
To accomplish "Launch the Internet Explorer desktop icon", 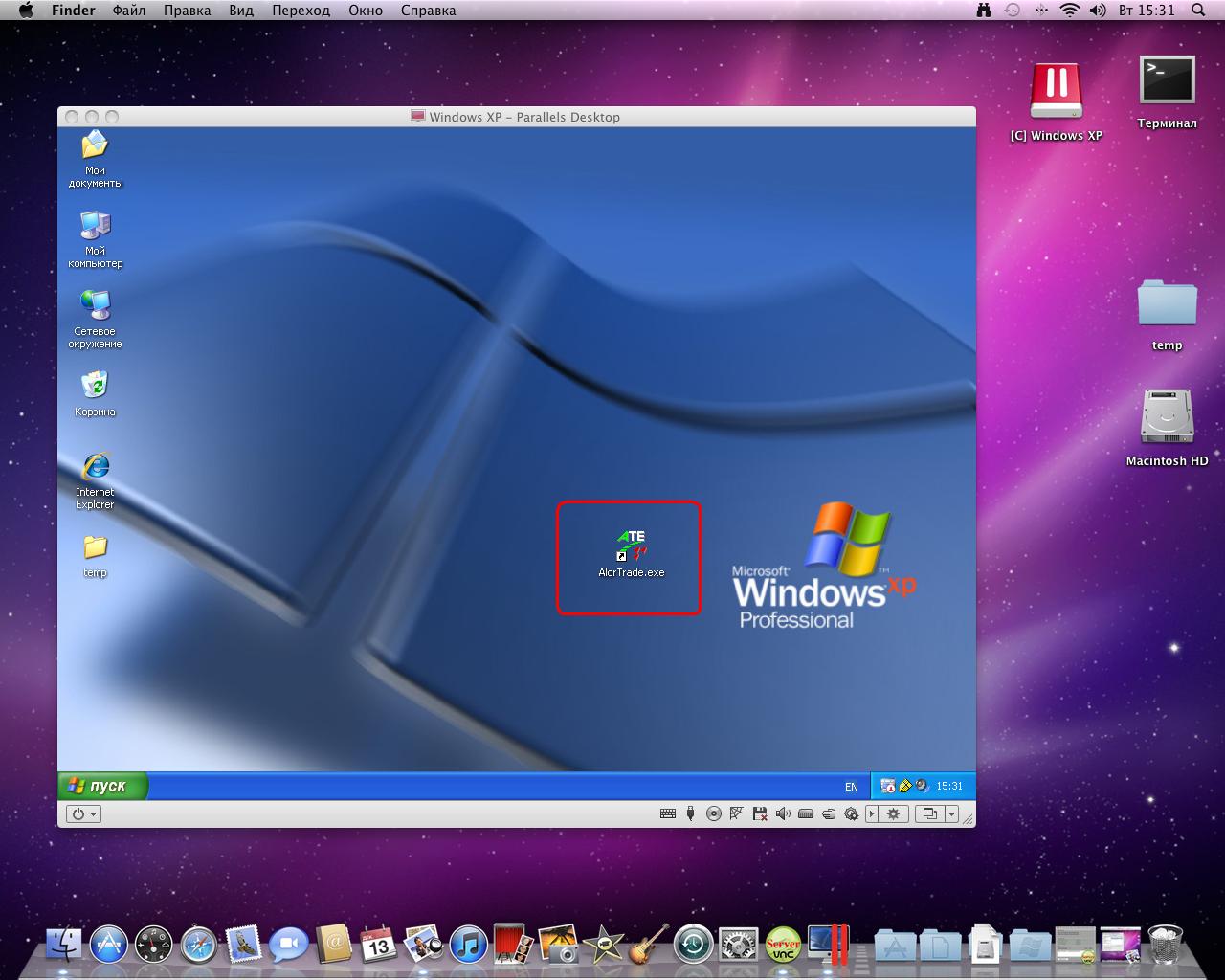I will 95,480.
